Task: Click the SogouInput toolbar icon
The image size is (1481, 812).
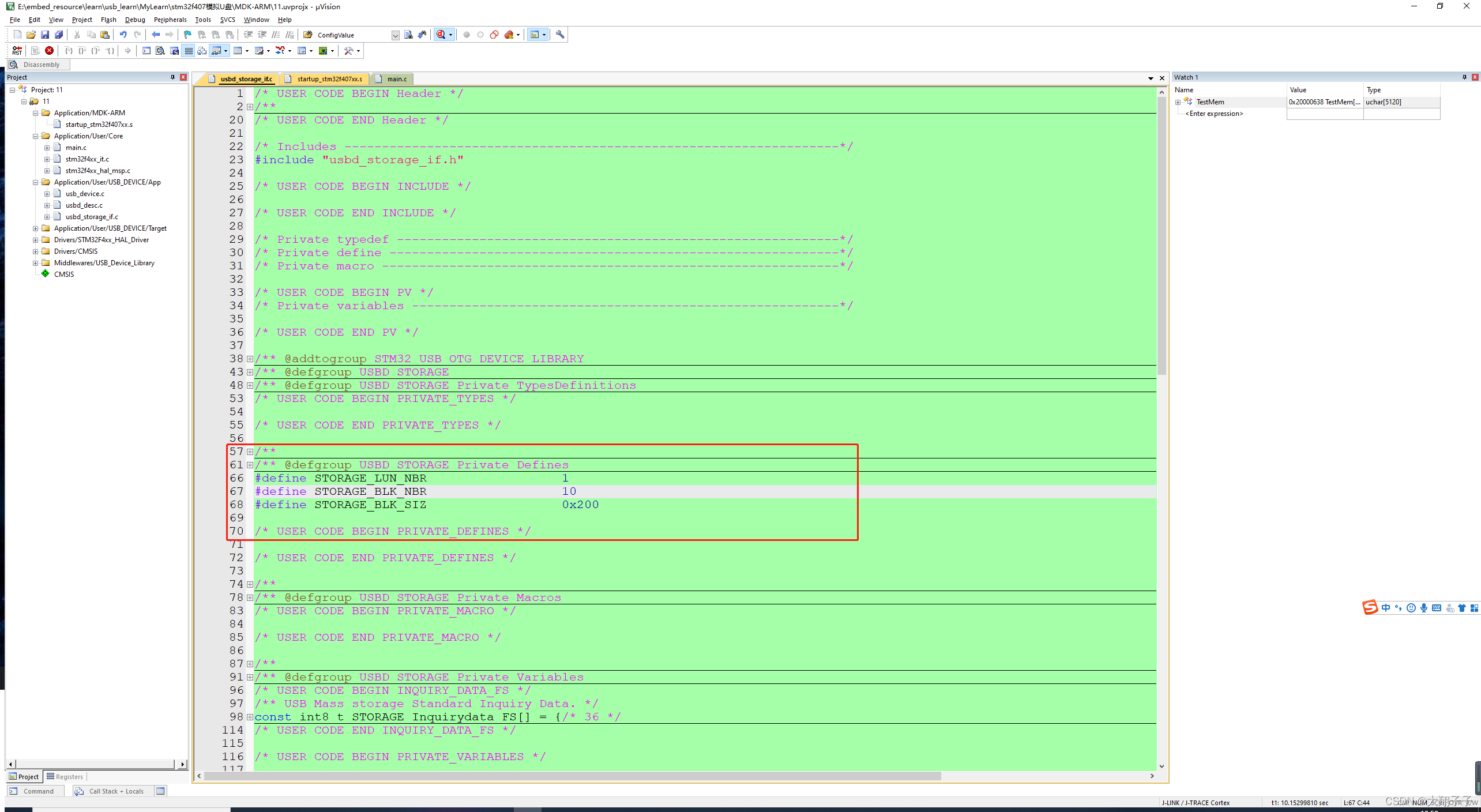Action: click(x=1370, y=607)
